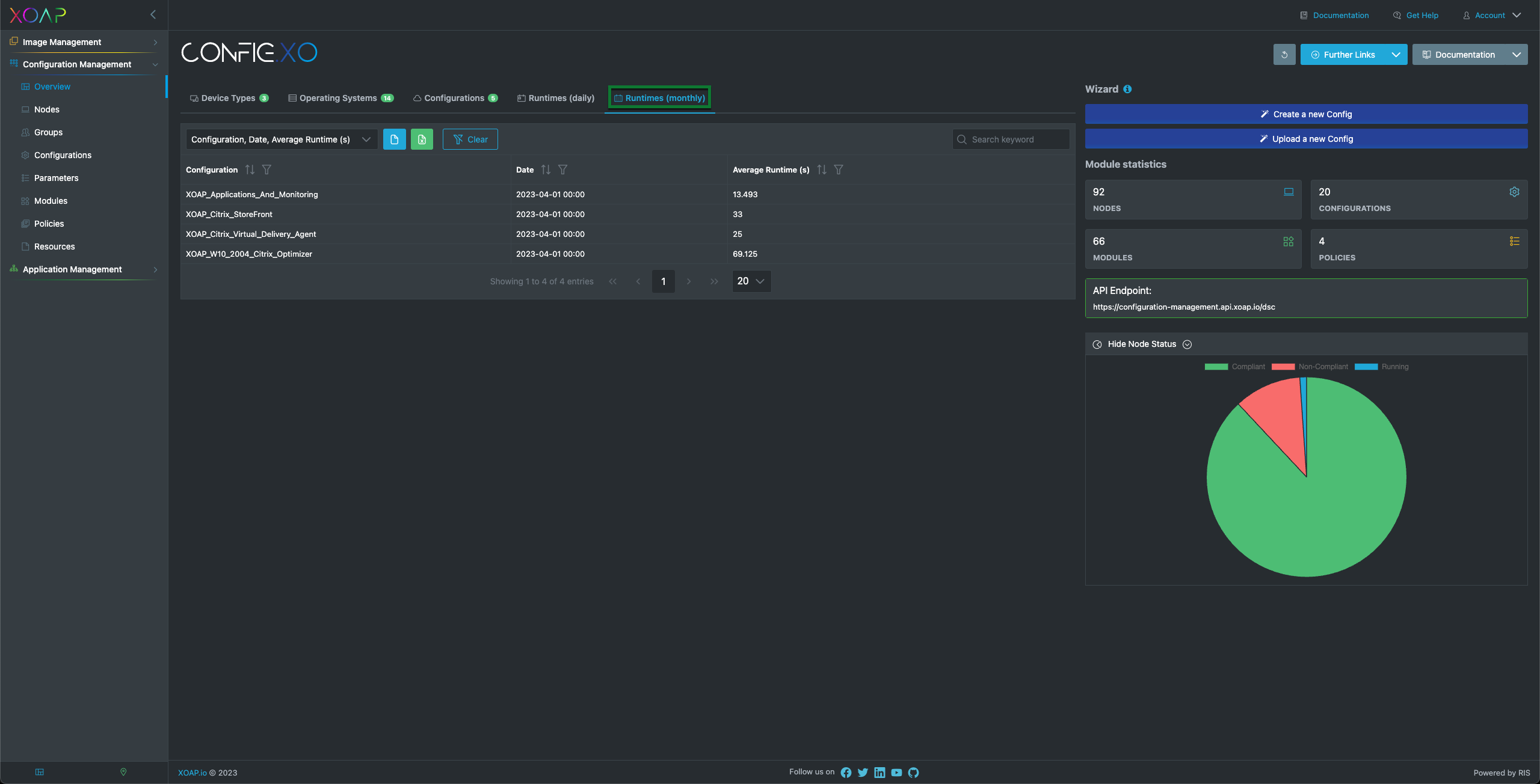Screen dimensions: 1540x784
Task: Click the XOAP_Citrix_StoreFront row
Action: coord(627,214)
